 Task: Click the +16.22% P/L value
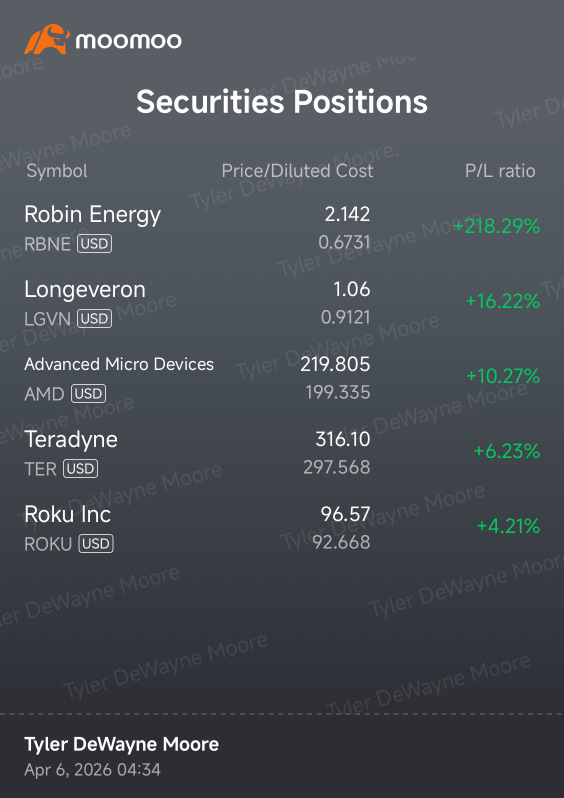point(503,301)
